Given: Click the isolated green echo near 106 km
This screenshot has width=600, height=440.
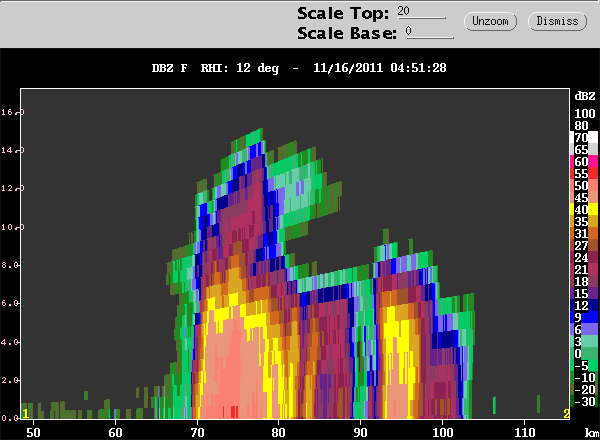Looking at the screenshot, I should (x=494, y=406).
